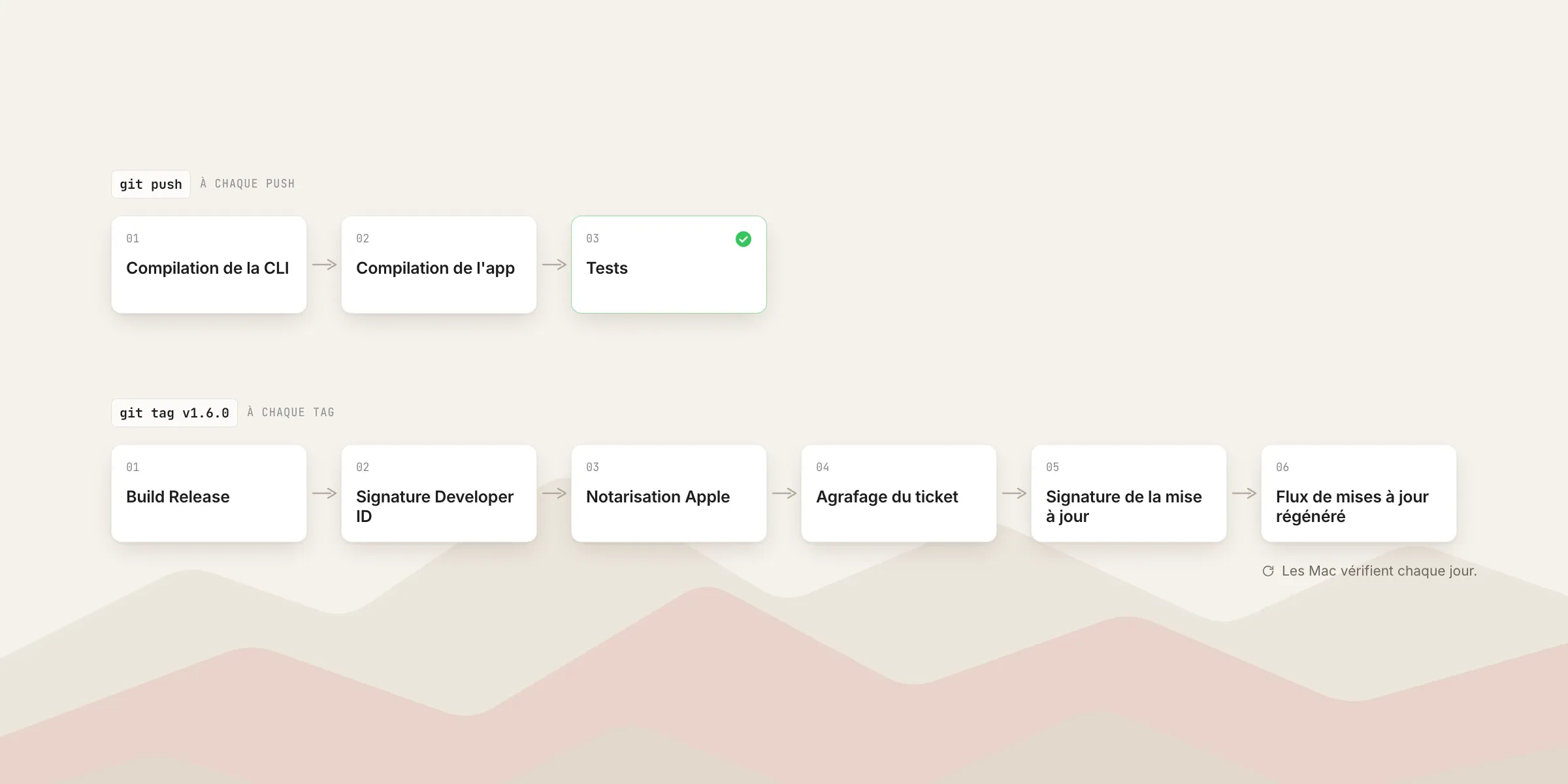Click the Tests title text
The width and height of the screenshot is (1568, 784).
click(x=607, y=268)
